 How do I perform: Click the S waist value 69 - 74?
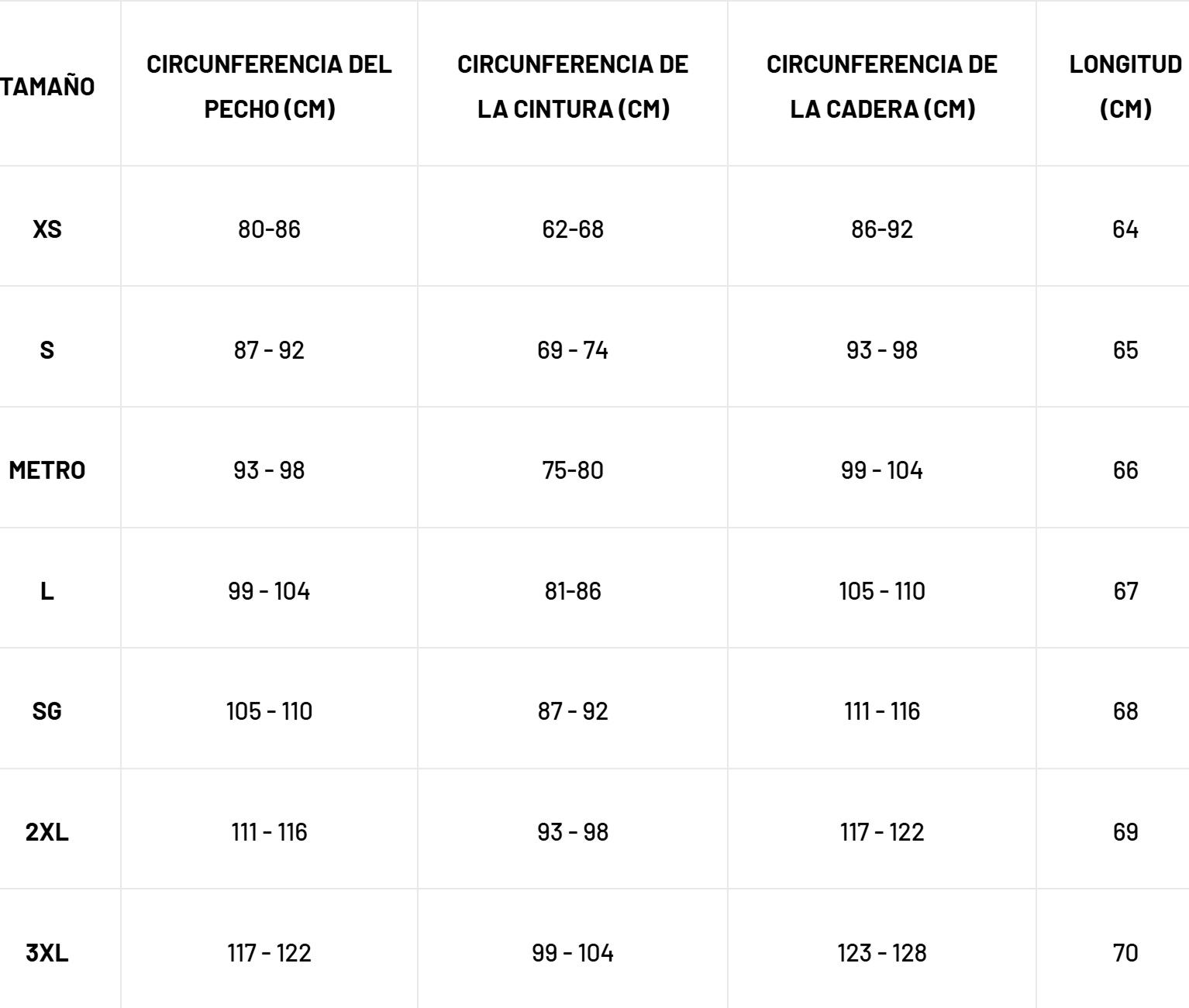573,350
